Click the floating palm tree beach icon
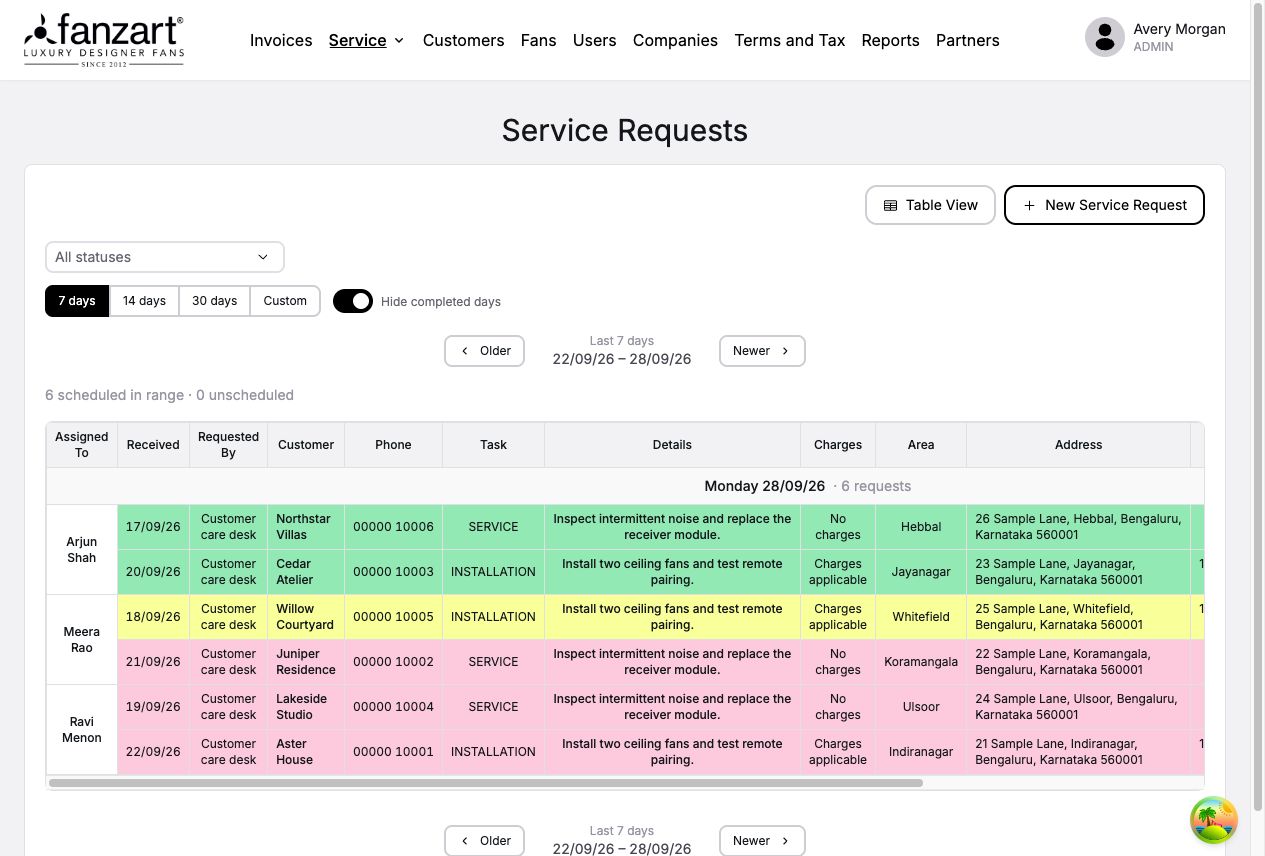Image resolution: width=1265 pixels, height=856 pixels. click(x=1214, y=820)
